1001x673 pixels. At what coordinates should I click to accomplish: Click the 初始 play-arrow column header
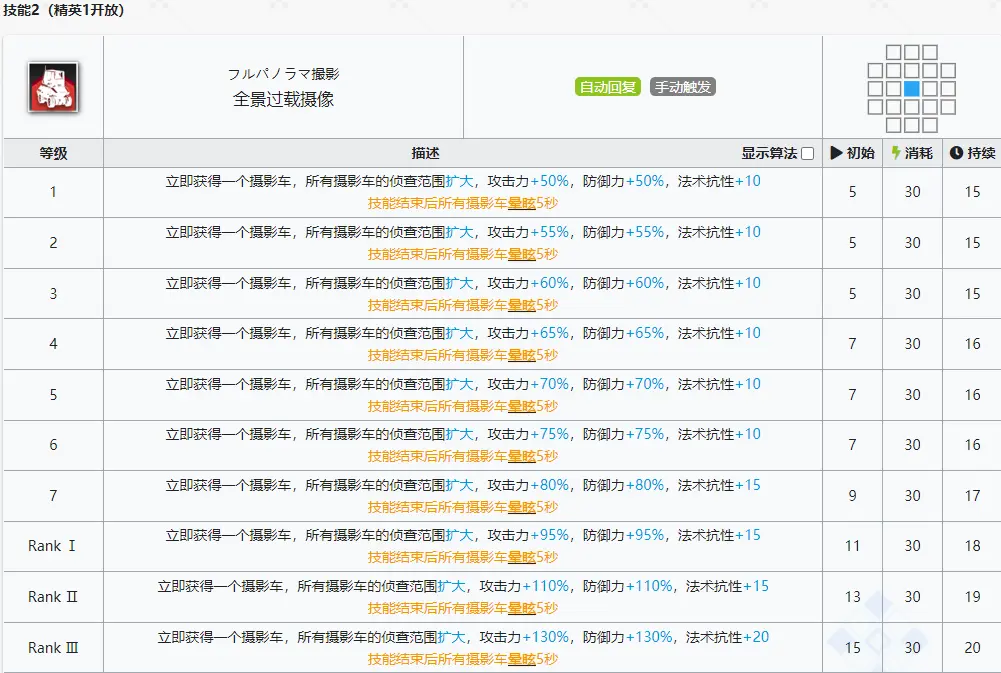[x=852, y=153]
